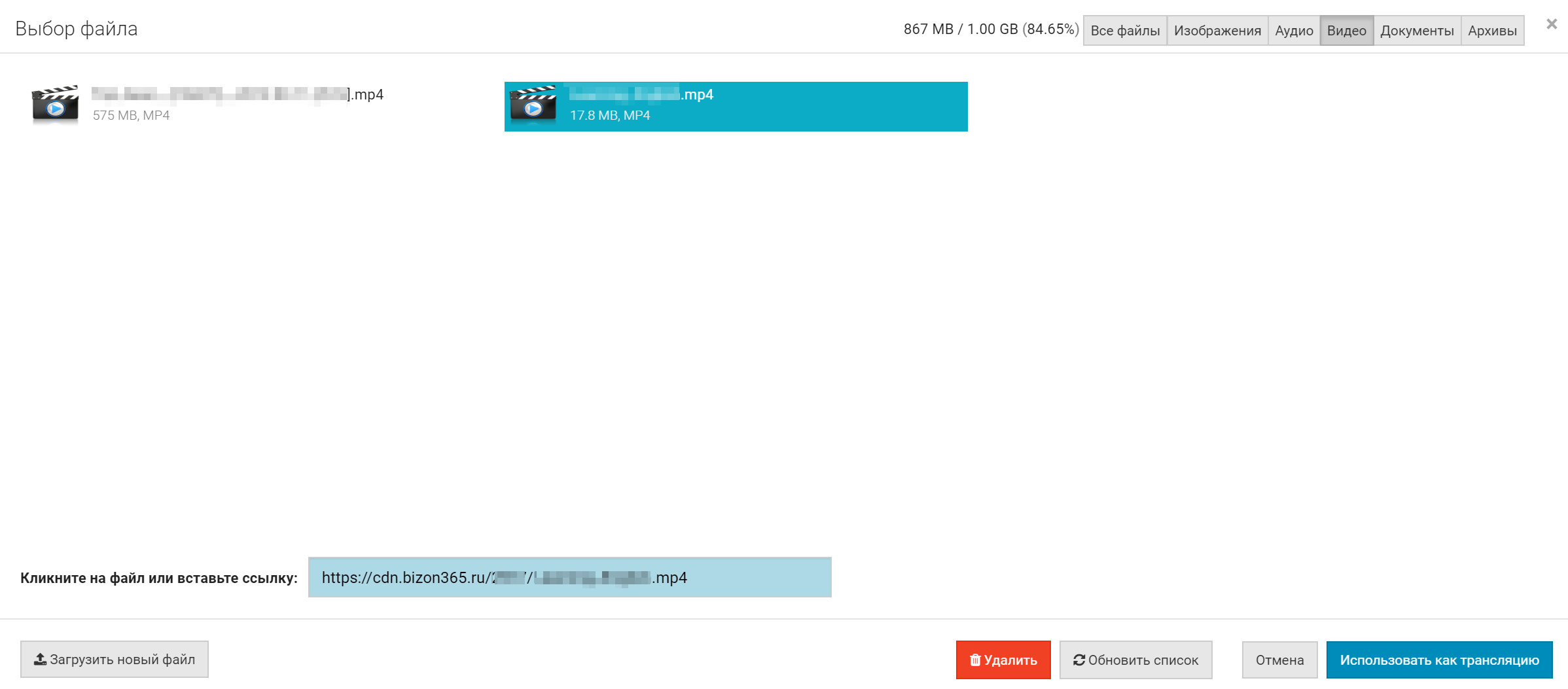Switch to the Документы tab
The height and width of the screenshot is (689, 1568).
click(x=1417, y=31)
